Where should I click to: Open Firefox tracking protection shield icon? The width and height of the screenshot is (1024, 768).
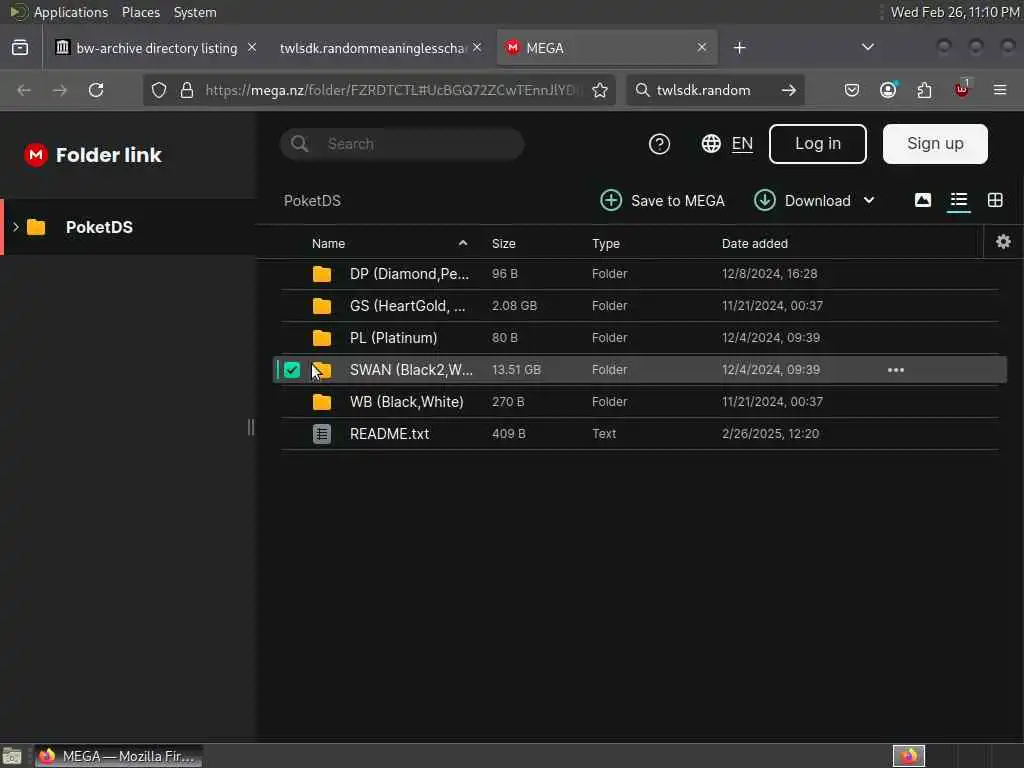tap(159, 90)
